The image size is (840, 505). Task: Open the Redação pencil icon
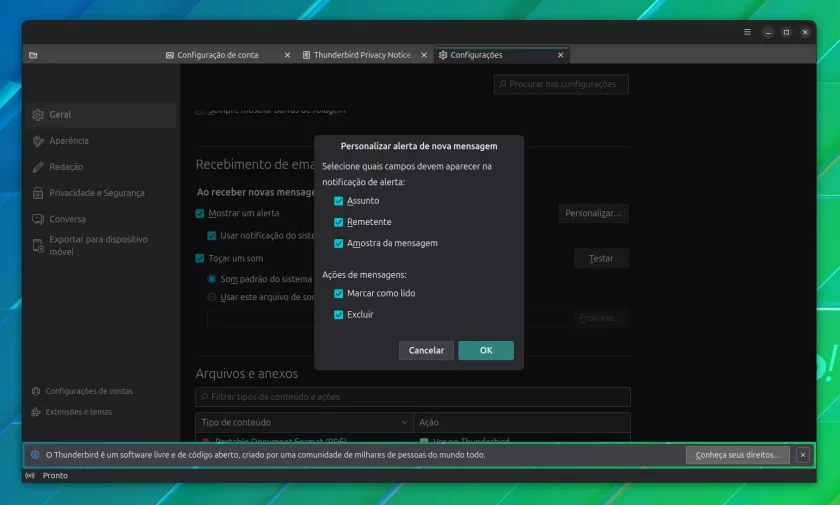[x=38, y=167]
